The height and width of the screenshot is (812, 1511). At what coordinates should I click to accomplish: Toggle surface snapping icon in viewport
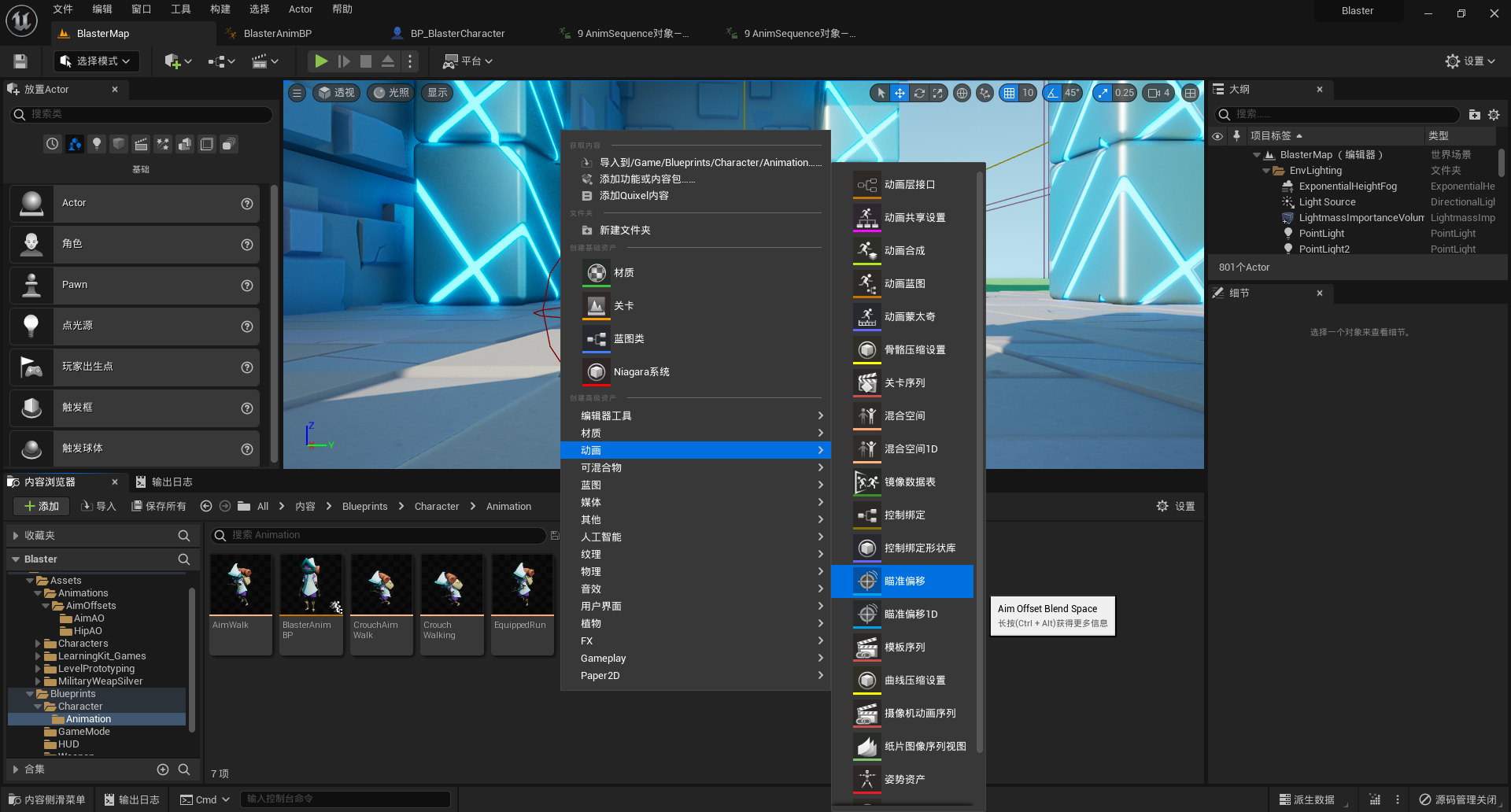click(x=985, y=93)
